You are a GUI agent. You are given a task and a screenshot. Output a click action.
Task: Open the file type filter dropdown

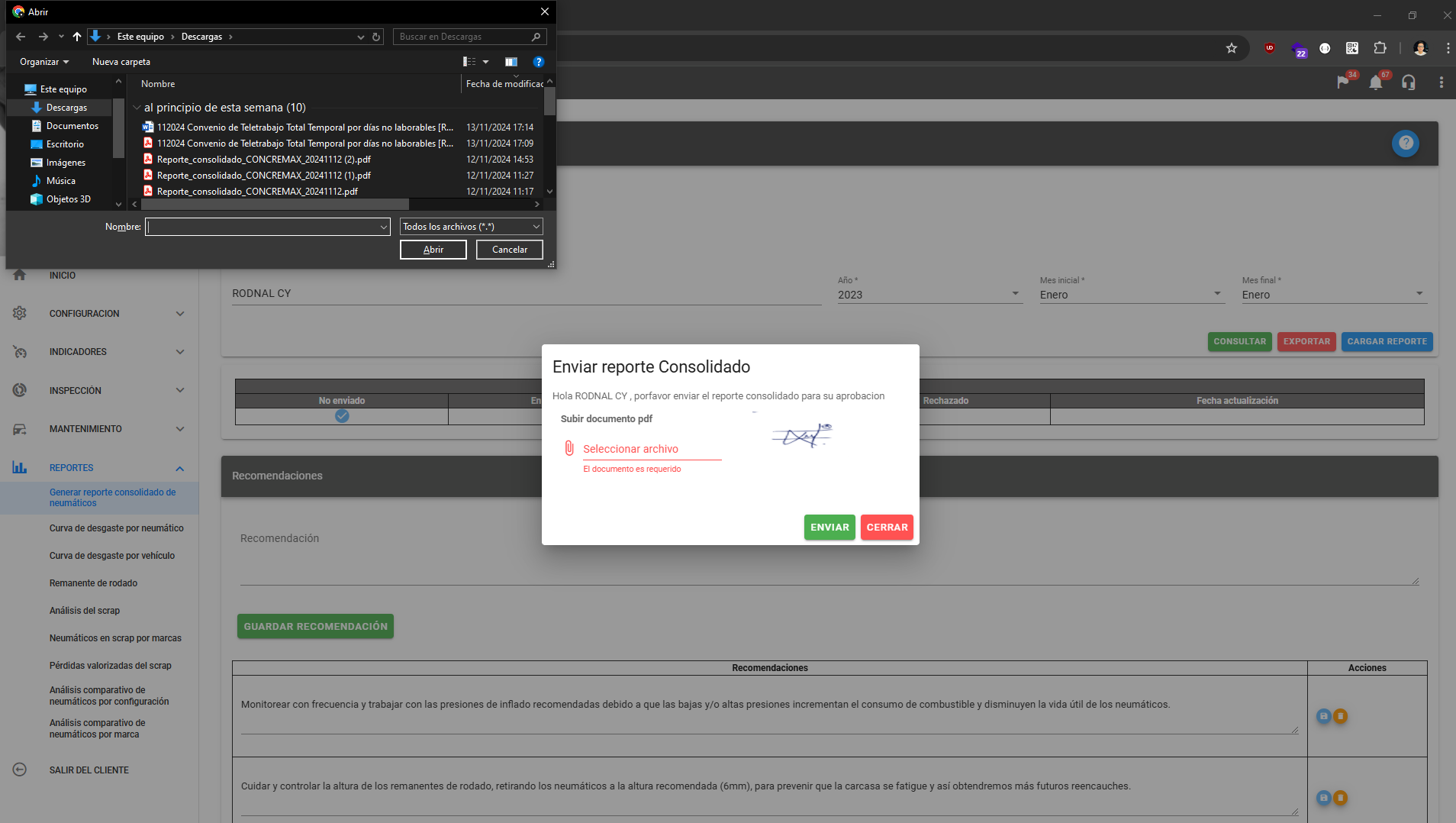[x=471, y=227]
